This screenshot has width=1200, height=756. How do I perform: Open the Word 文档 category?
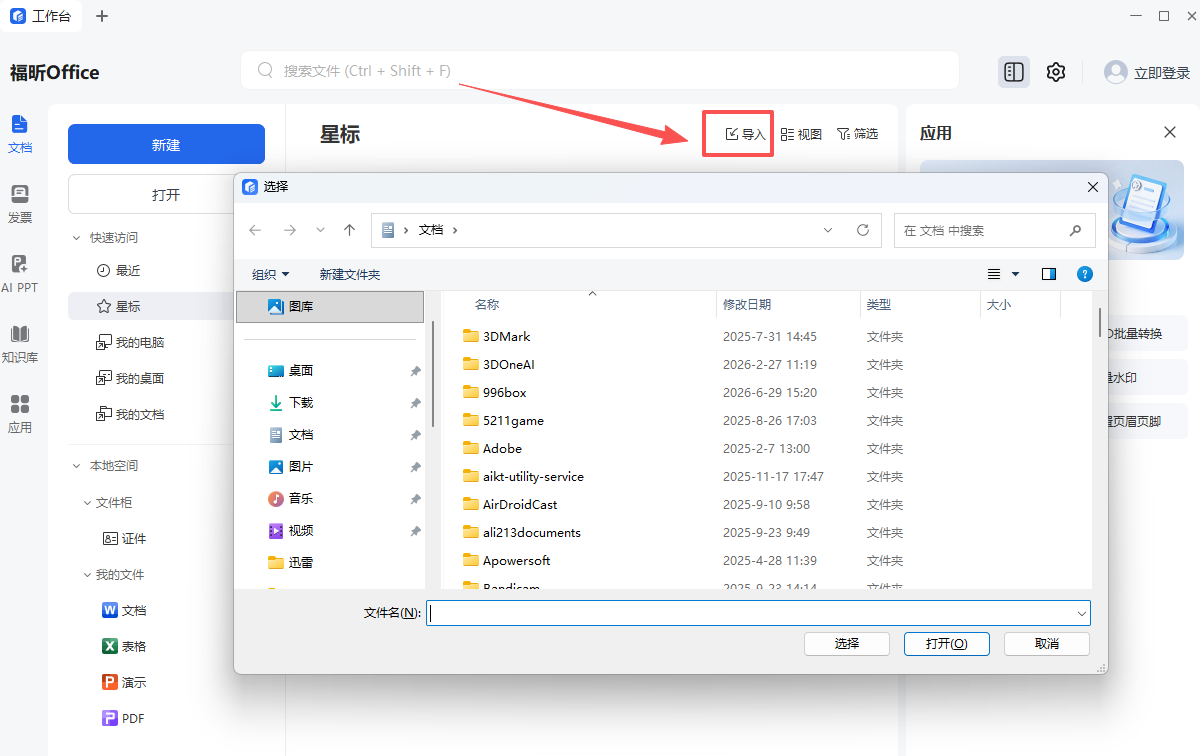click(124, 611)
